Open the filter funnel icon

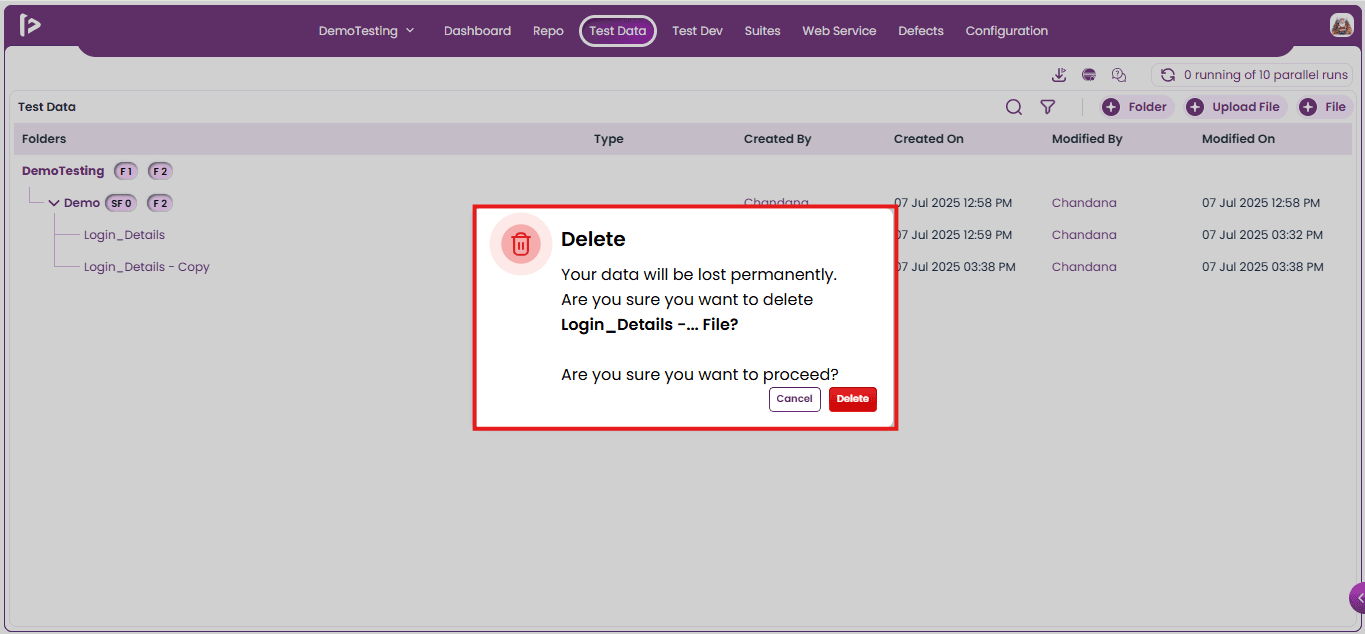tap(1047, 107)
